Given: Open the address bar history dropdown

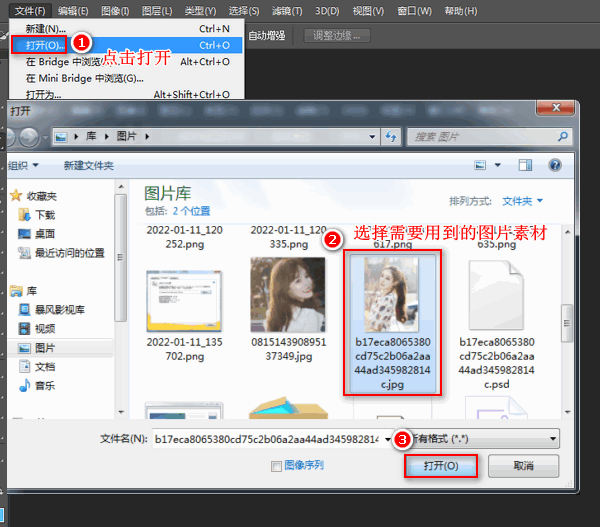Looking at the screenshot, I should pyautogui.click(x=372, y=137).
